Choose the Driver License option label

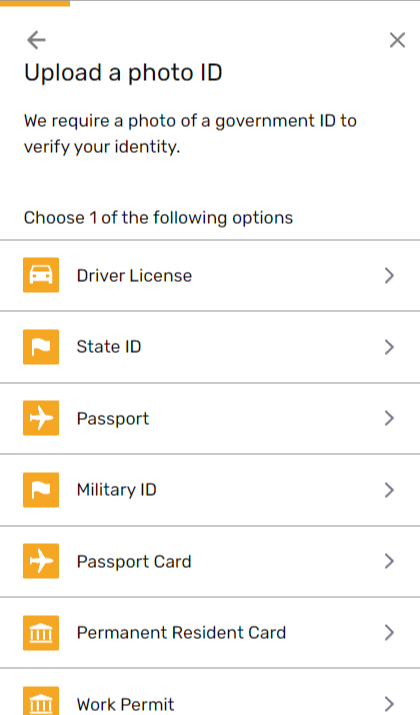coord(134,275)
